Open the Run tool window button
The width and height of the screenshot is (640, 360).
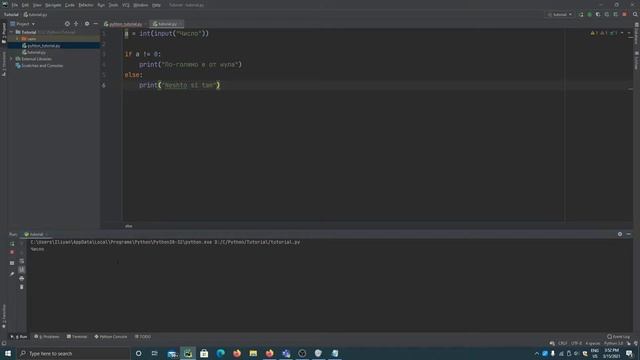(x=18, y=337)
